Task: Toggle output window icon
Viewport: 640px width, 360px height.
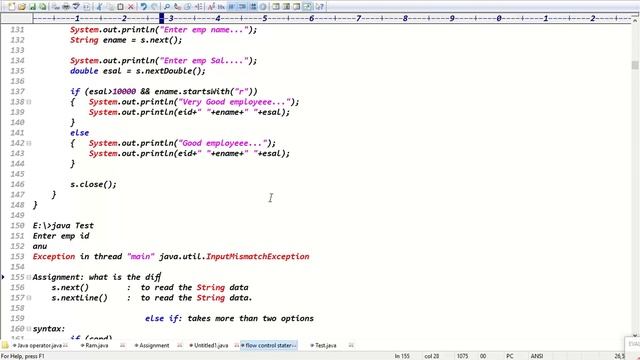Action: [x=286, y=7]
